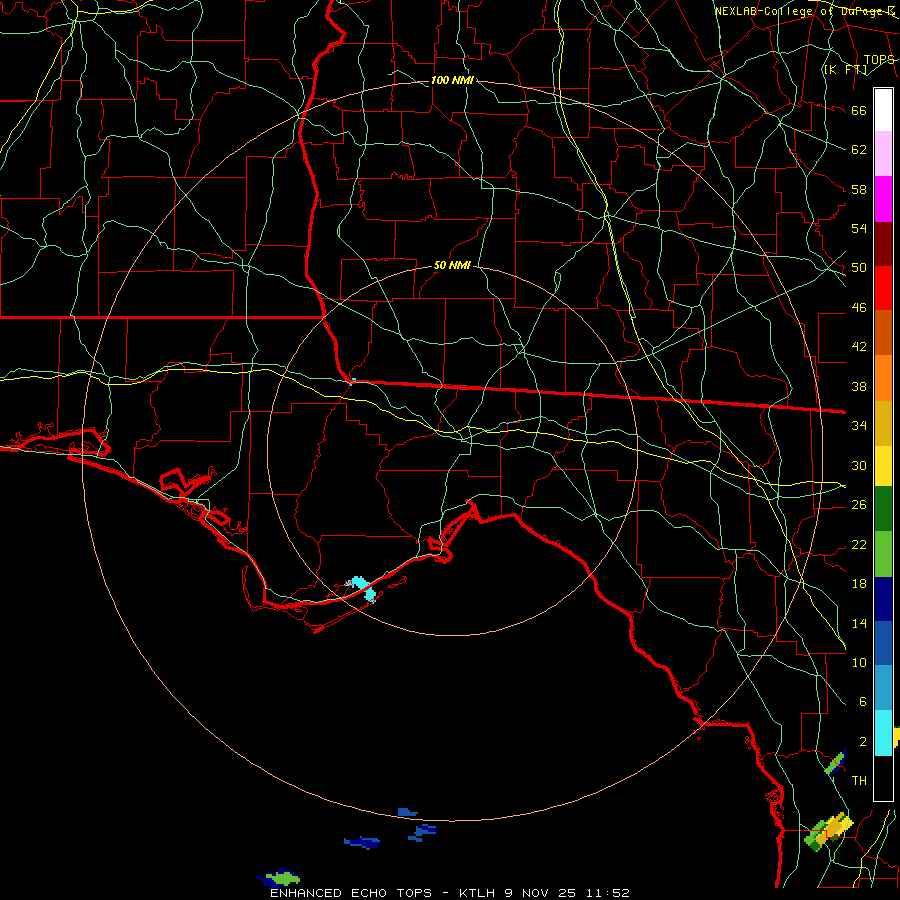Select the cyan legend swatch
900x900 pixels.
[x=883, y=733]
